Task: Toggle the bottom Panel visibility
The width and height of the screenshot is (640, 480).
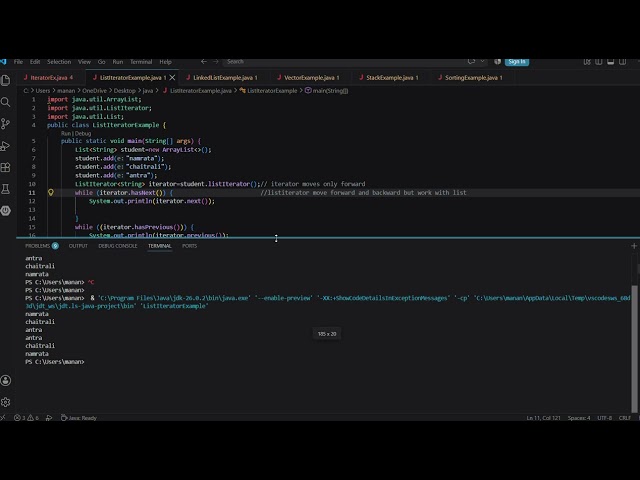Action: click(611, 62)
